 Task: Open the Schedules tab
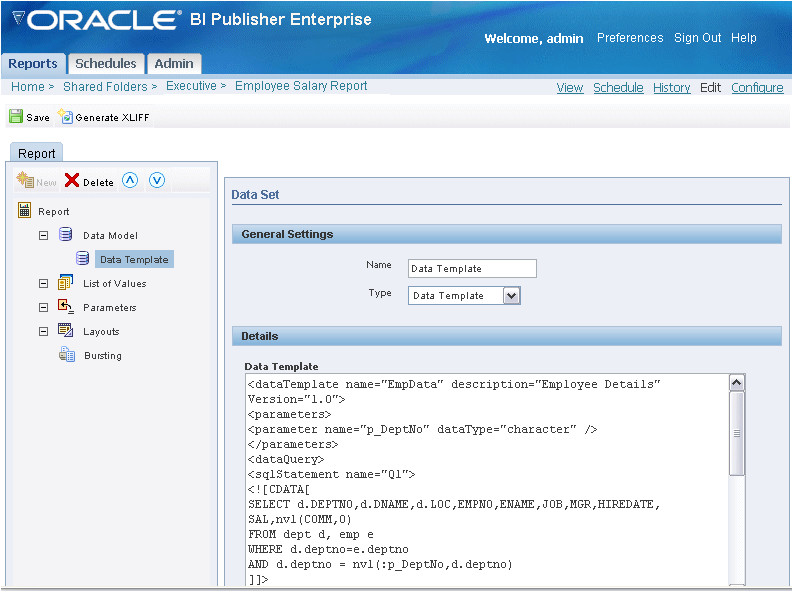[106, 64]
